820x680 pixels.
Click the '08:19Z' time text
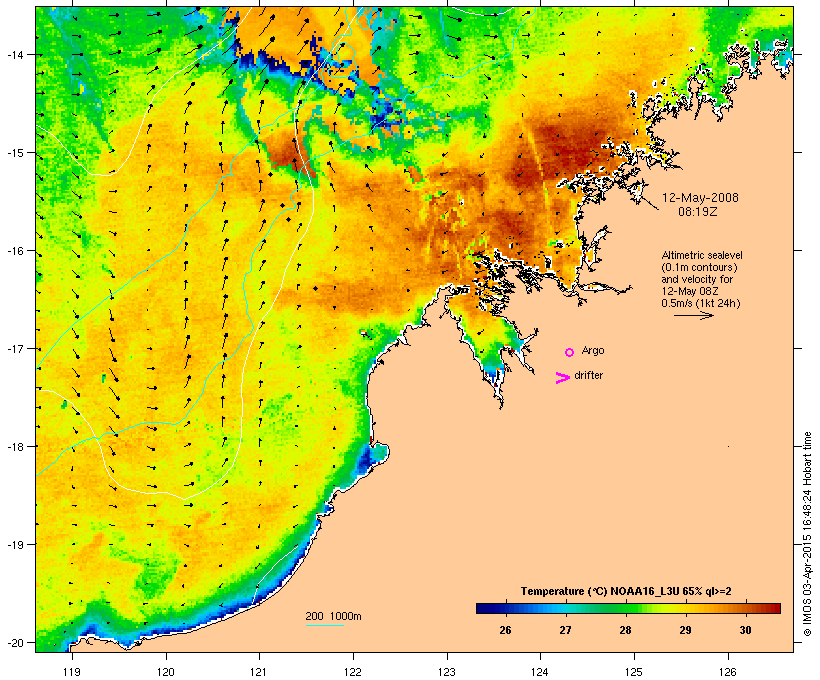698,212
